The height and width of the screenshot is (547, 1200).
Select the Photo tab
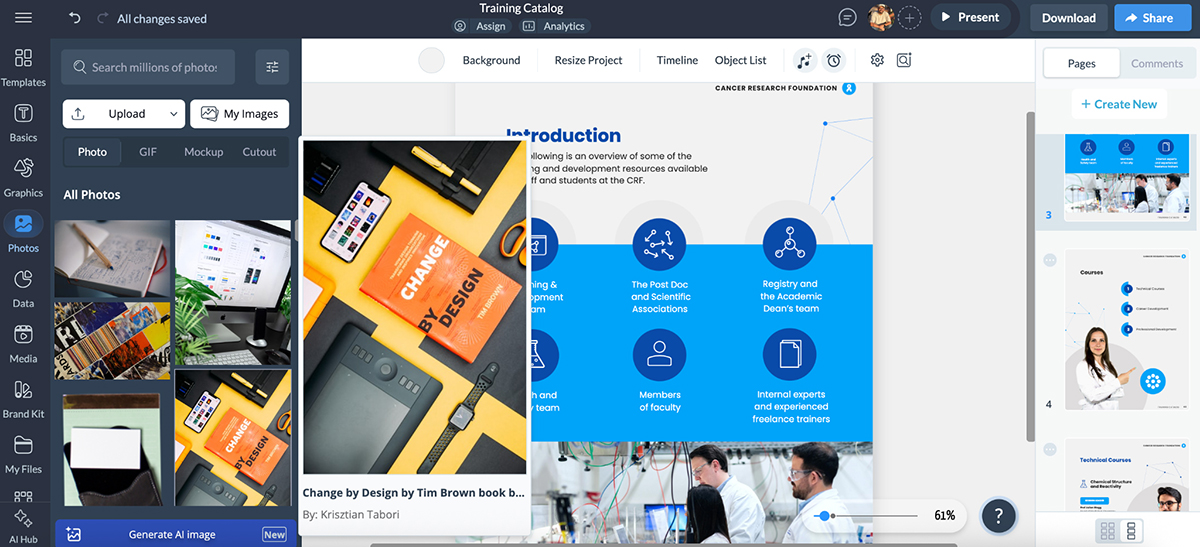(x=92, y=152)
